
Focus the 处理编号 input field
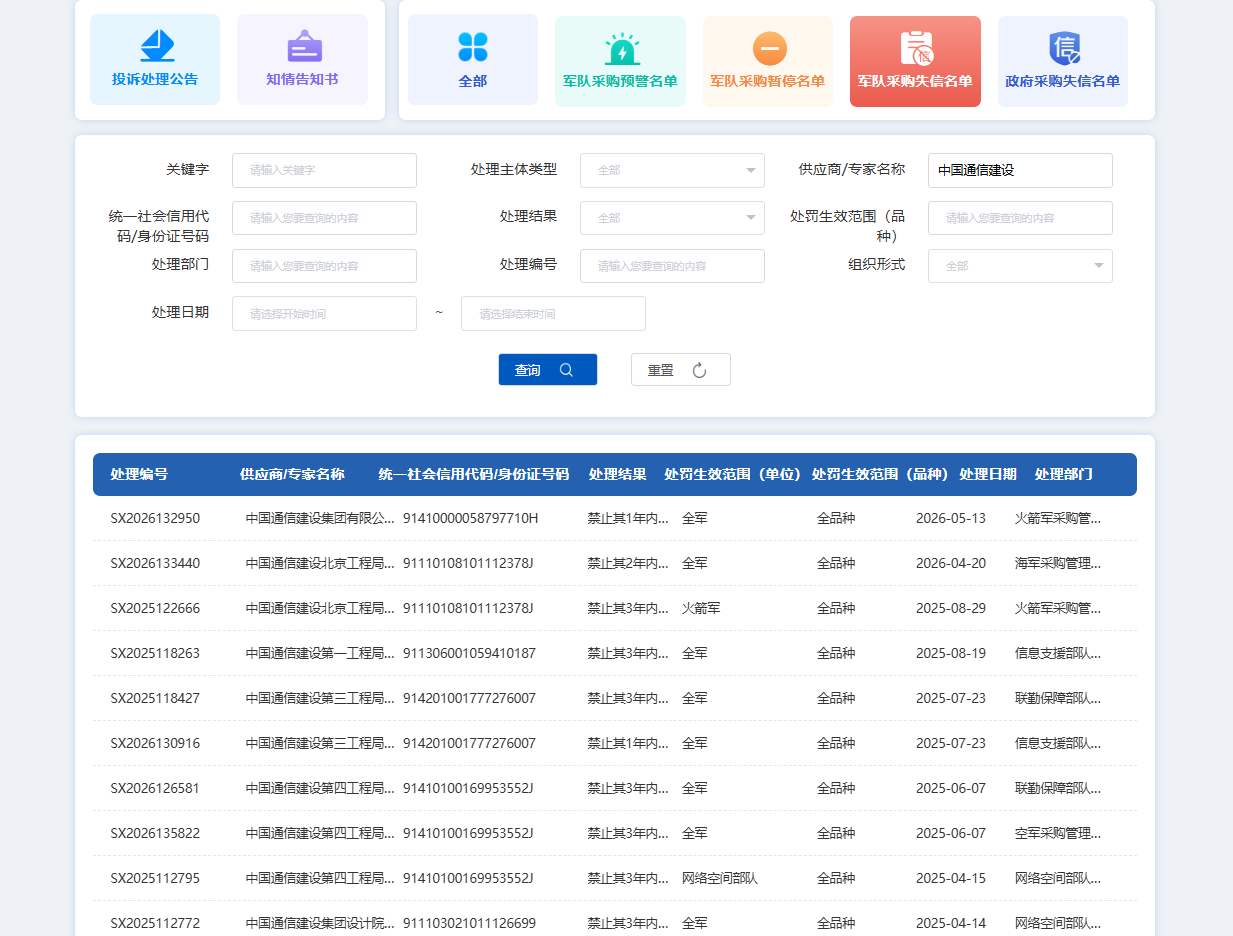click(672, 266)
